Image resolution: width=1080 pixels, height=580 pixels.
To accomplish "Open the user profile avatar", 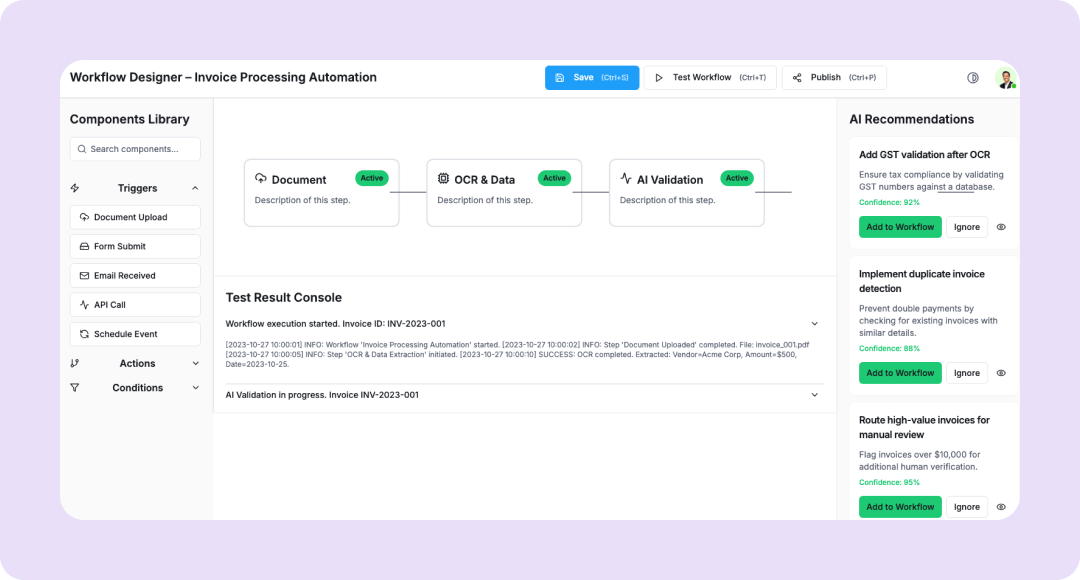I will (x=1005, y=78).
